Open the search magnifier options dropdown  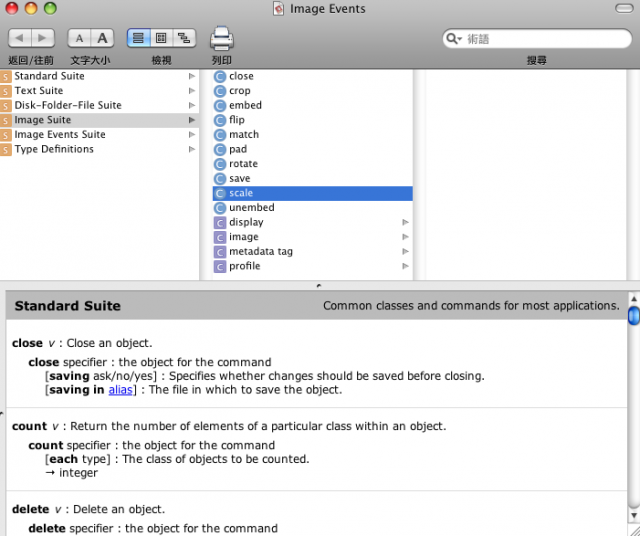coord(453,39)
